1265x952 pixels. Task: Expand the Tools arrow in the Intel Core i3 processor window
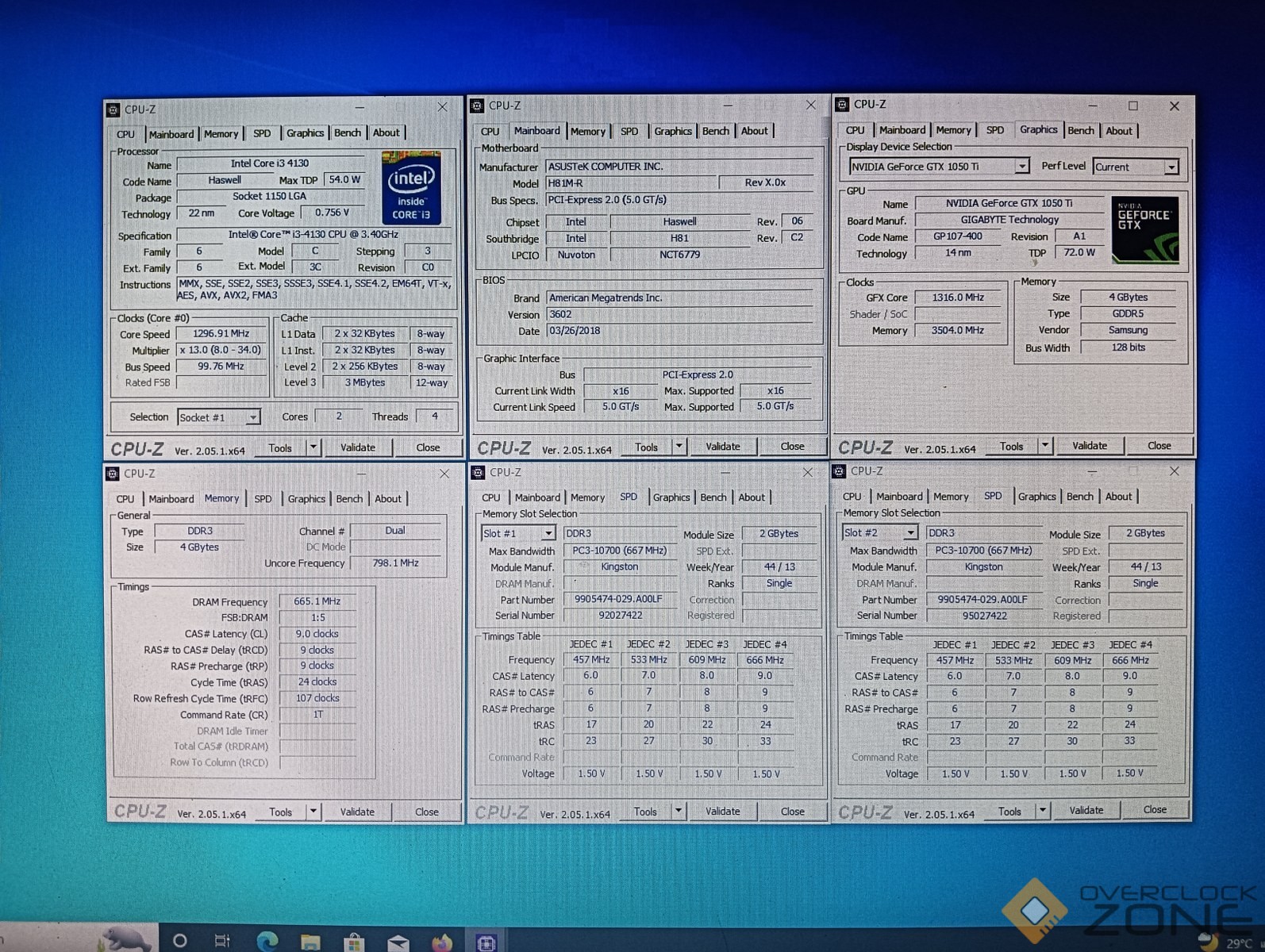[x=313, y=447]
